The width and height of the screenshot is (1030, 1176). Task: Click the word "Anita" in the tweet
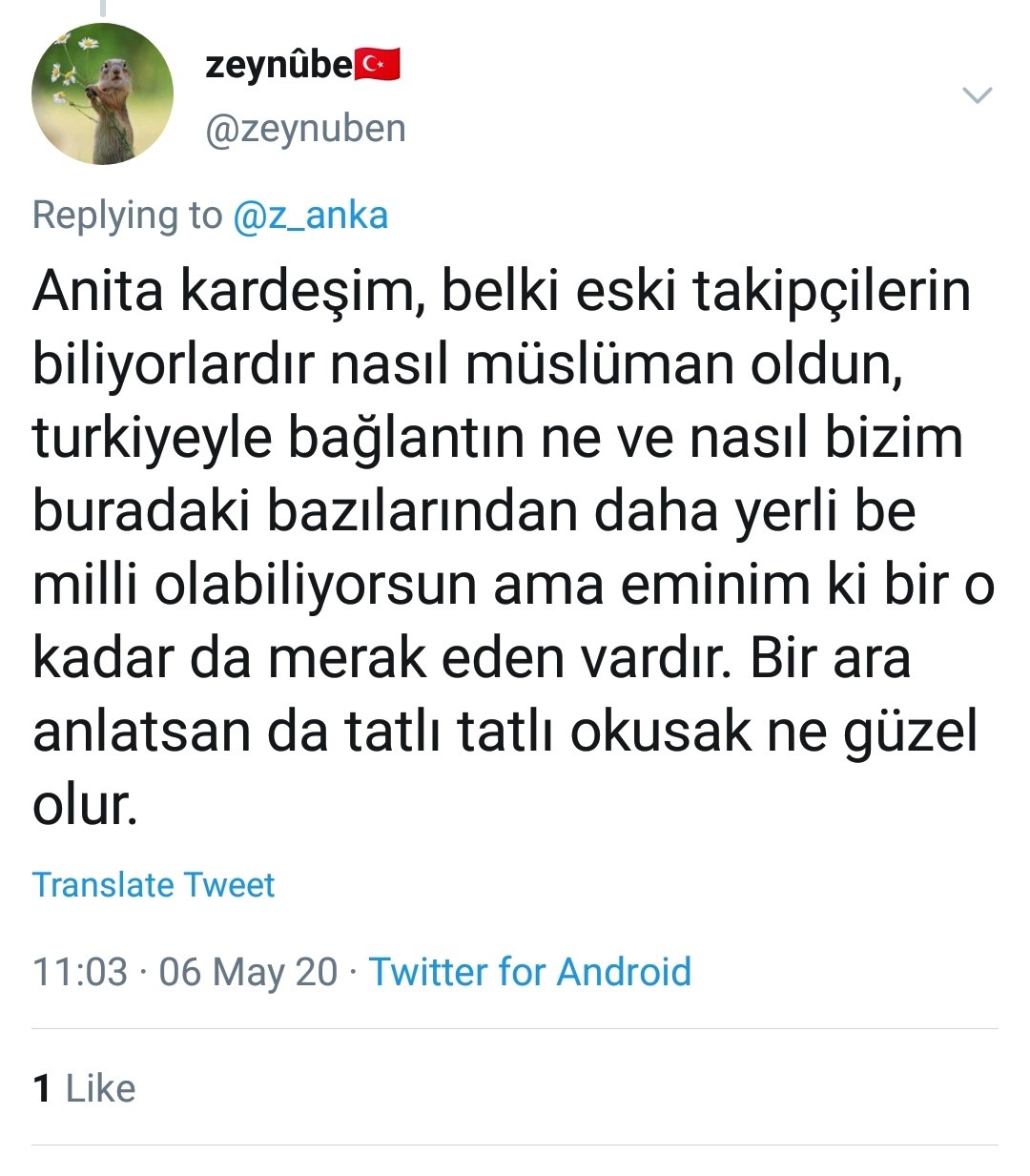tap(98, 292)
